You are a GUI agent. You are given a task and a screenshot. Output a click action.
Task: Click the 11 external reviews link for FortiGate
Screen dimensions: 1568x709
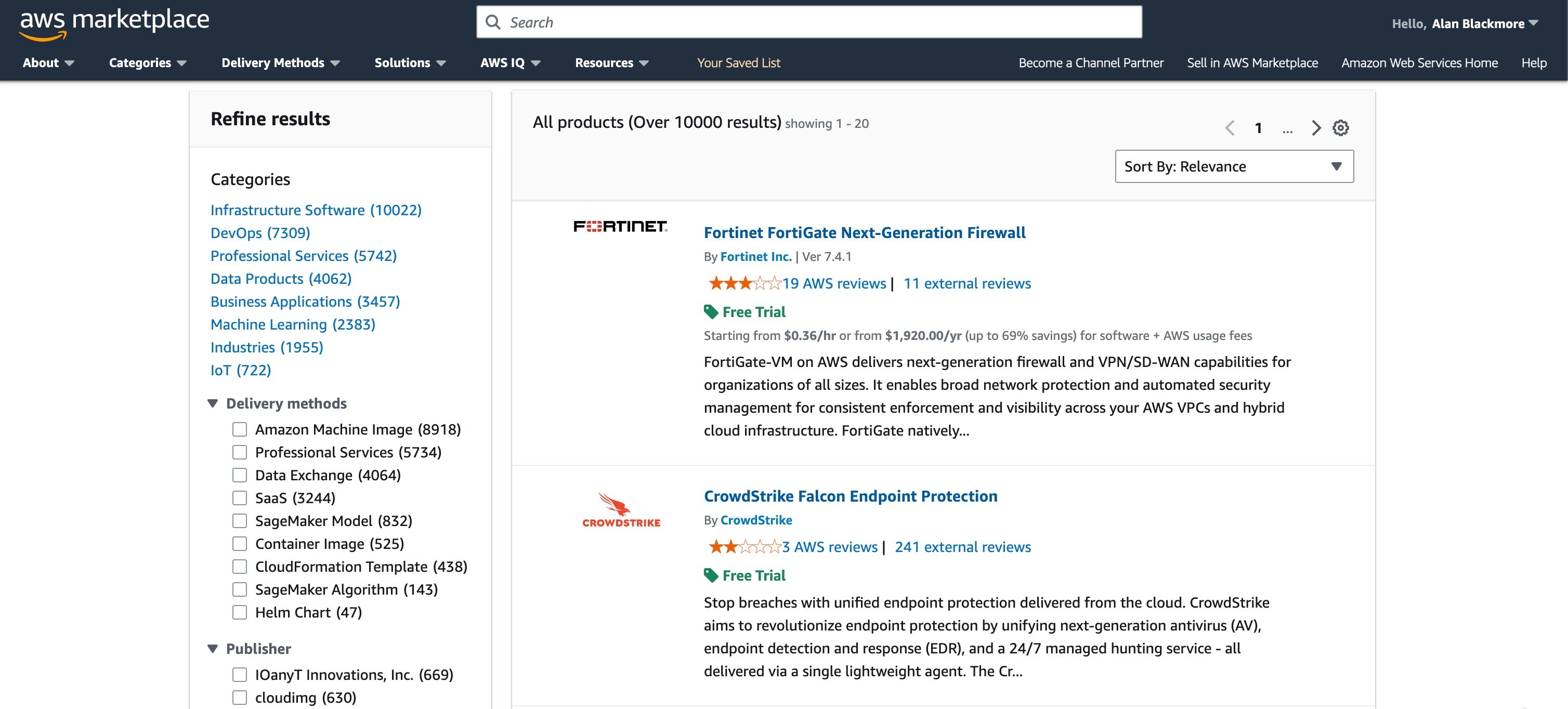966,282
